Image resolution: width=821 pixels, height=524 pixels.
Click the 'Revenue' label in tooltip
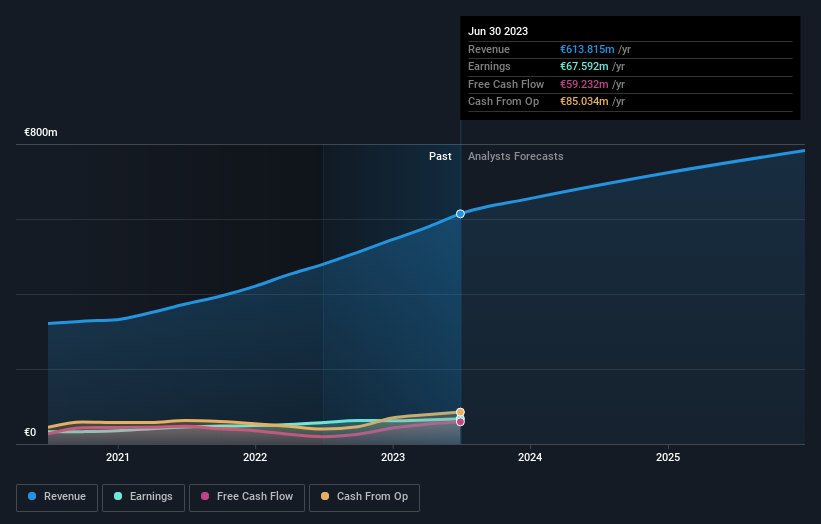[x=489, y=49]
